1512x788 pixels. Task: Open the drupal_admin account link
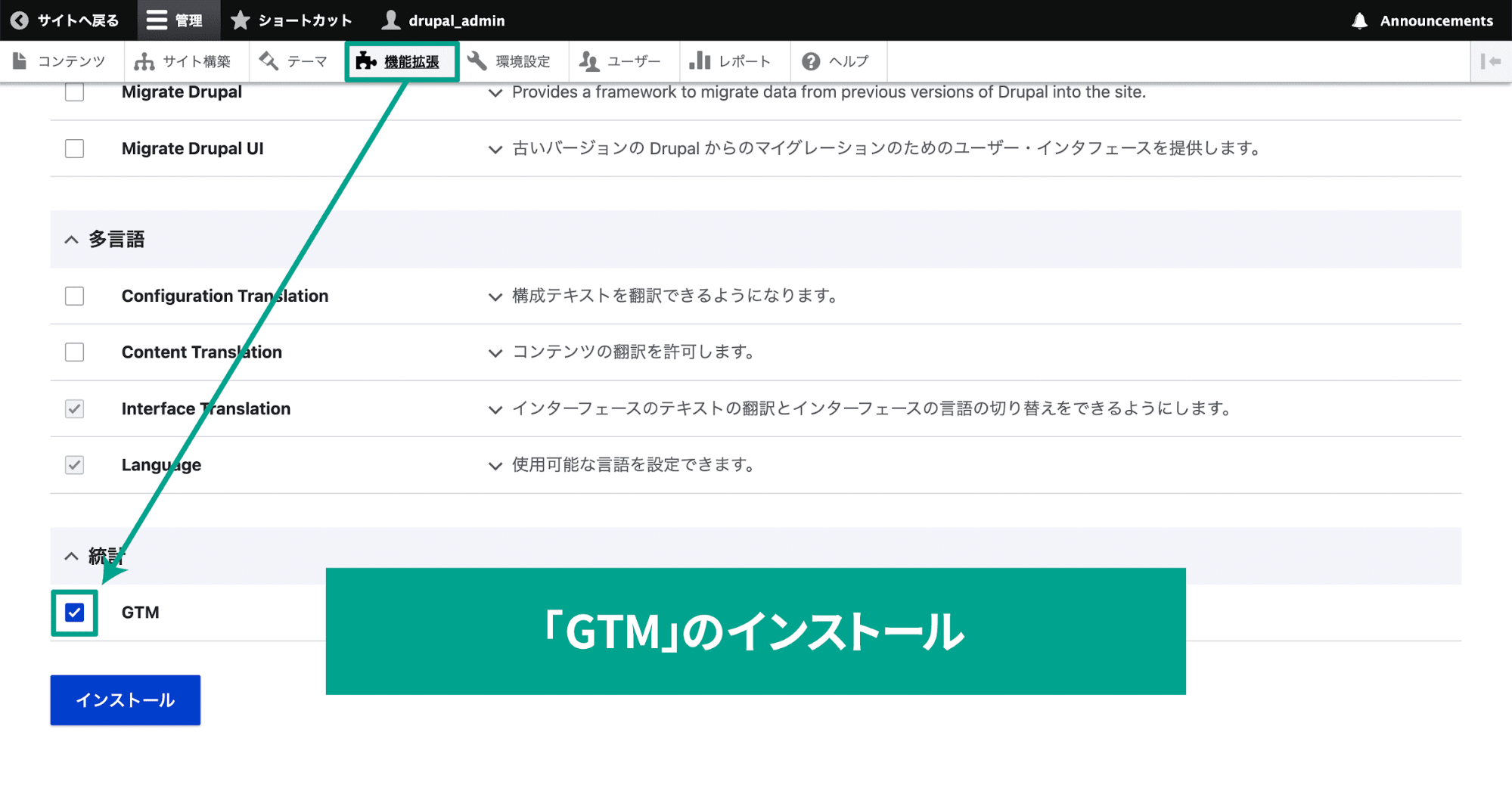point(445,20)
